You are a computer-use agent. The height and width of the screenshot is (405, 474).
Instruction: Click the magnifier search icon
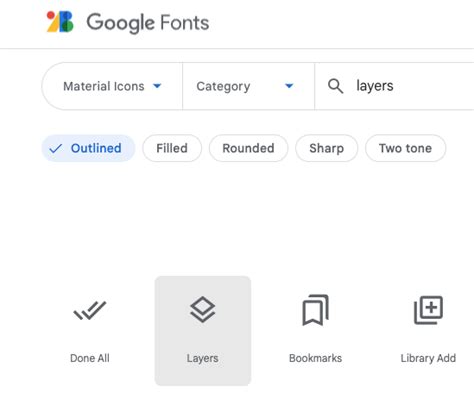point(335,86)
